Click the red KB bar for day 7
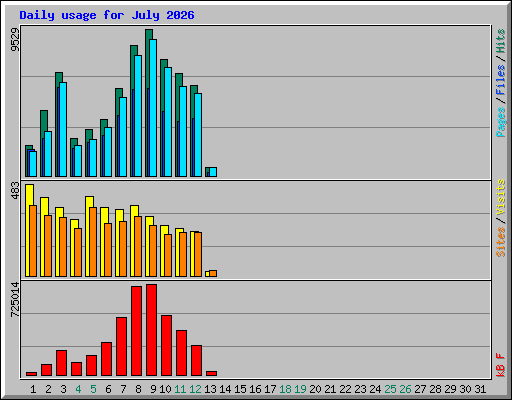Viewport: 512px width, 400px height. tap(121, 347)
